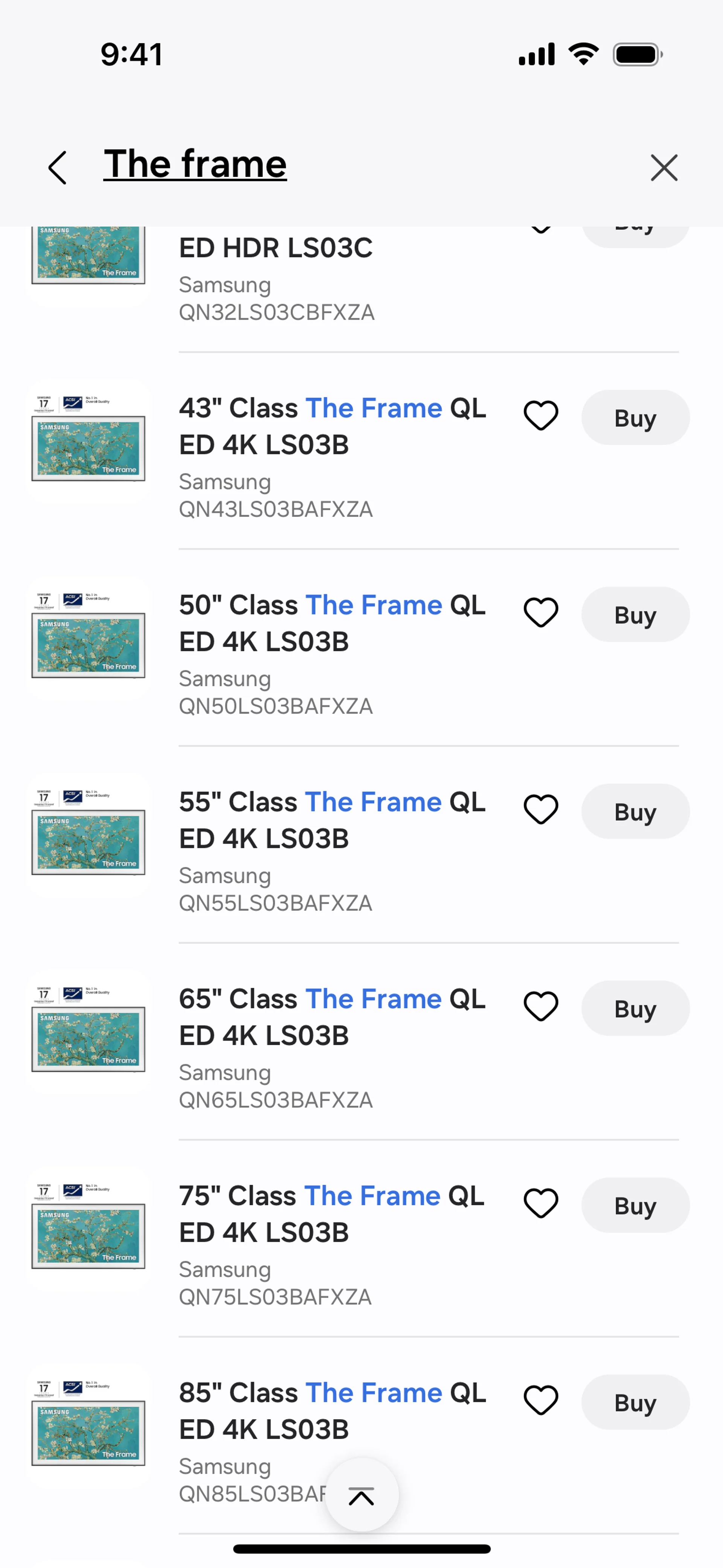723x1568 pixels.
Task: Open 65" Class The Frame product title
Action: pyautogui.click(x=332, y=1016)
